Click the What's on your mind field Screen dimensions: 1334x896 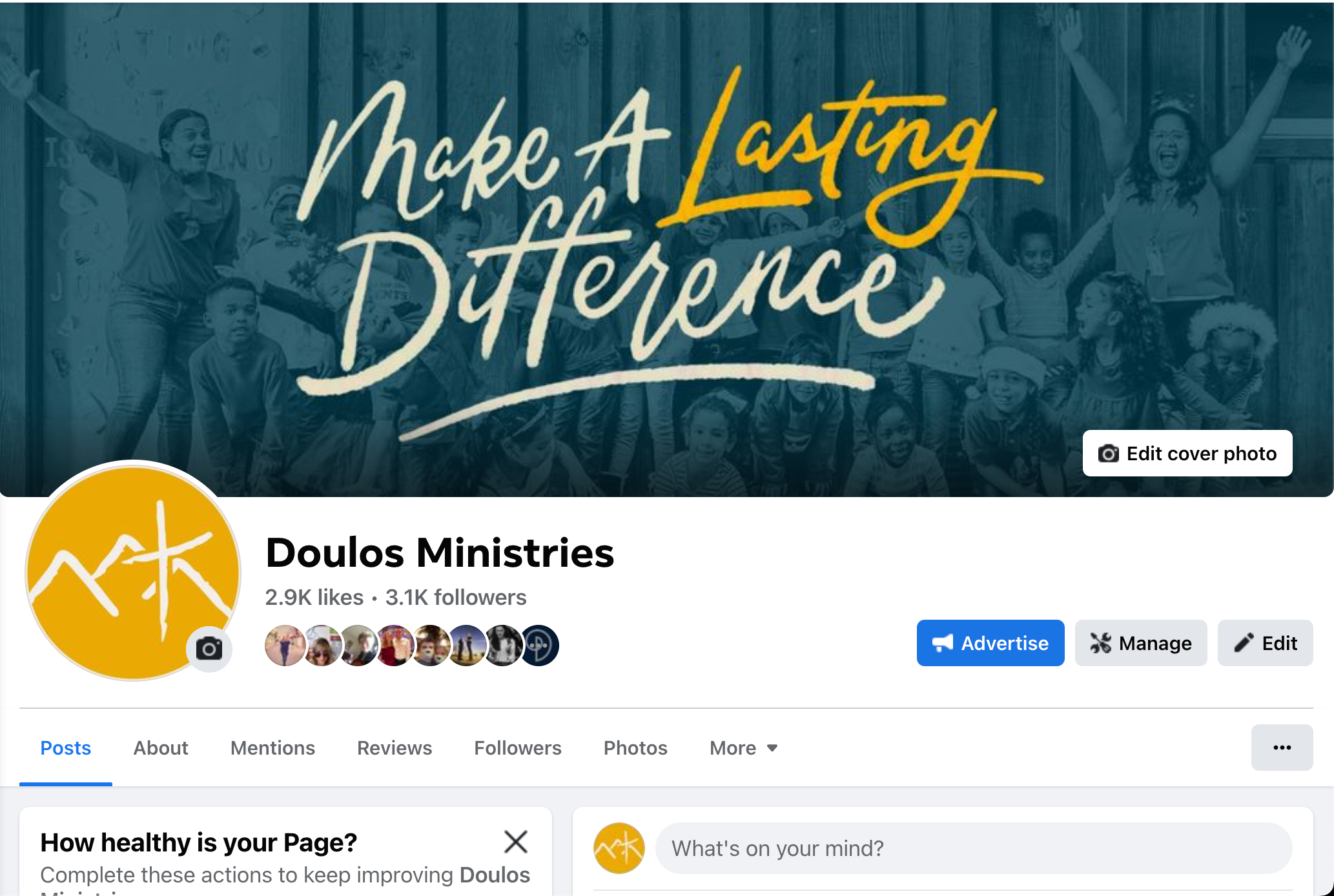tap(974, 848)
